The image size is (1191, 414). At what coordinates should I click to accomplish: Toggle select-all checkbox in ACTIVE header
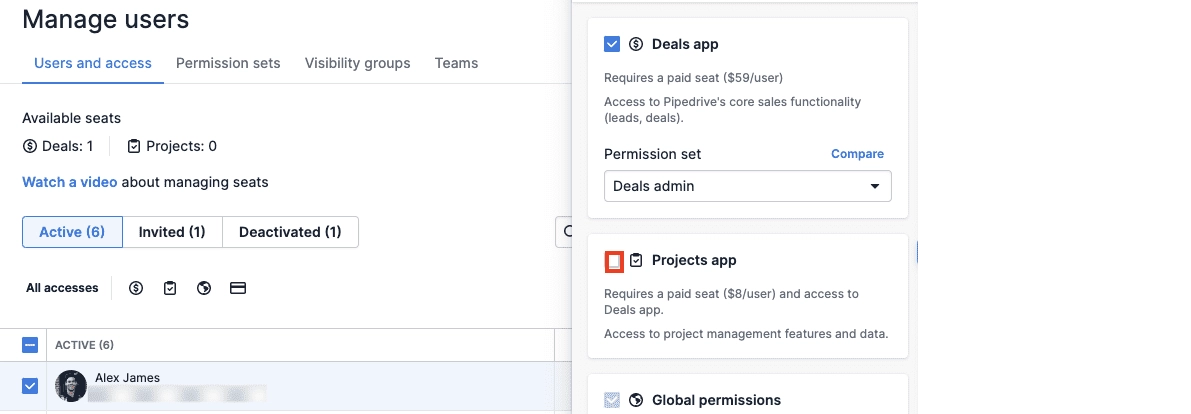tap(30, 345)
